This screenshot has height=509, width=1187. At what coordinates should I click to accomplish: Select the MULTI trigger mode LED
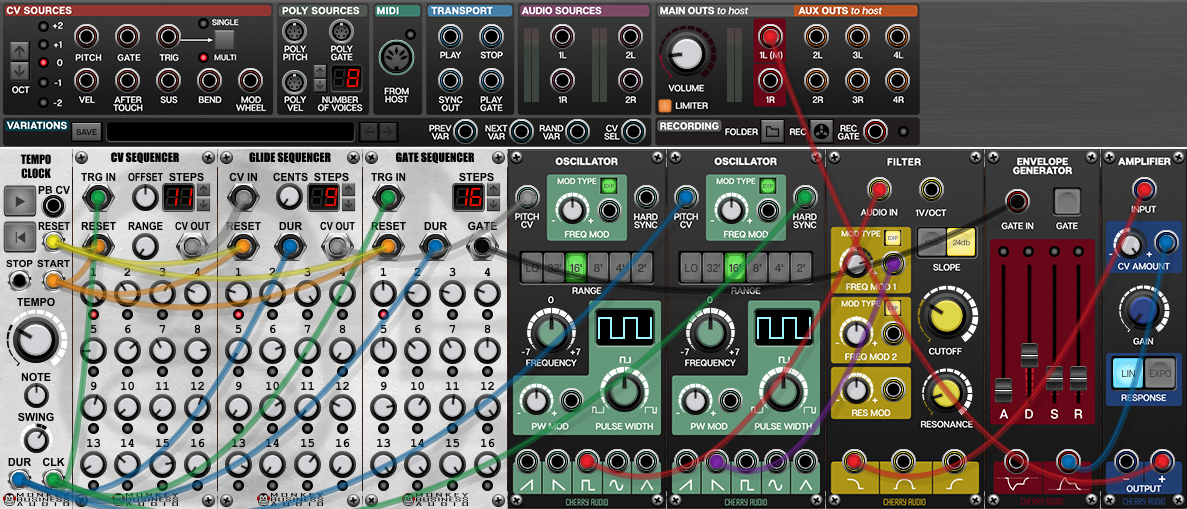click(204, 57)
